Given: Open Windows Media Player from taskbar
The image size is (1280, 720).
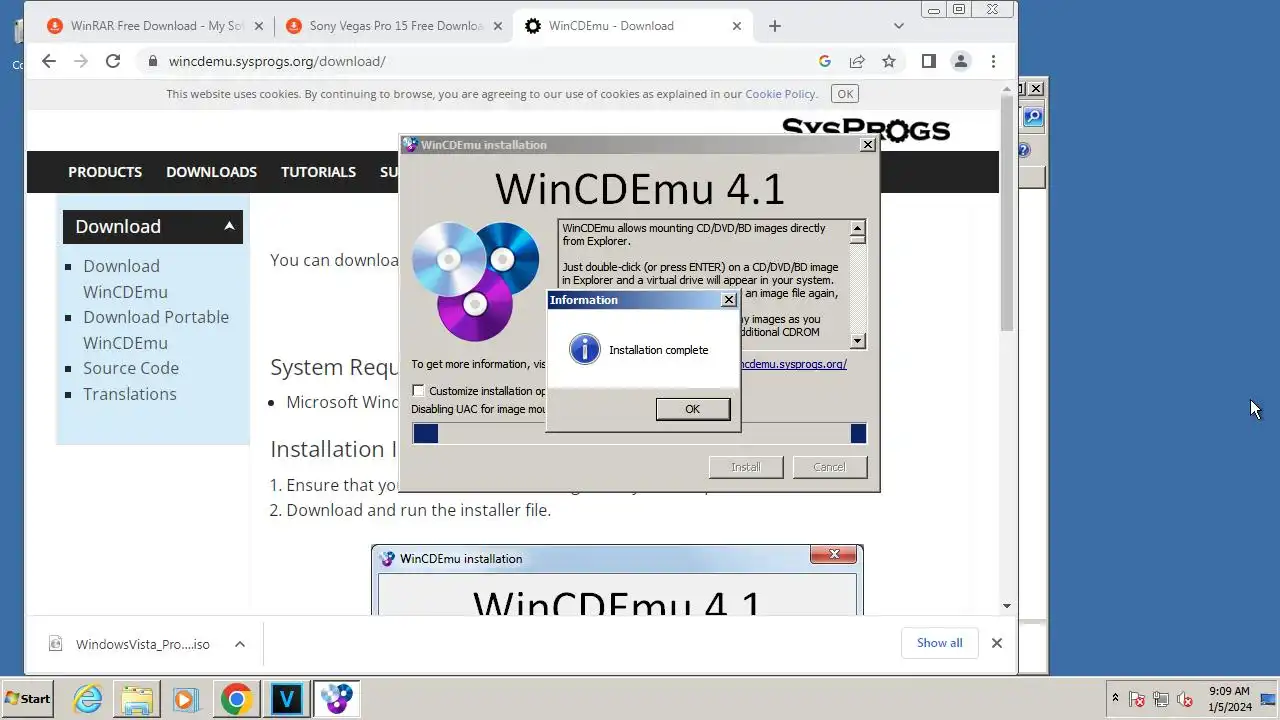Looking at the screenshot, I should pos(186,699).
